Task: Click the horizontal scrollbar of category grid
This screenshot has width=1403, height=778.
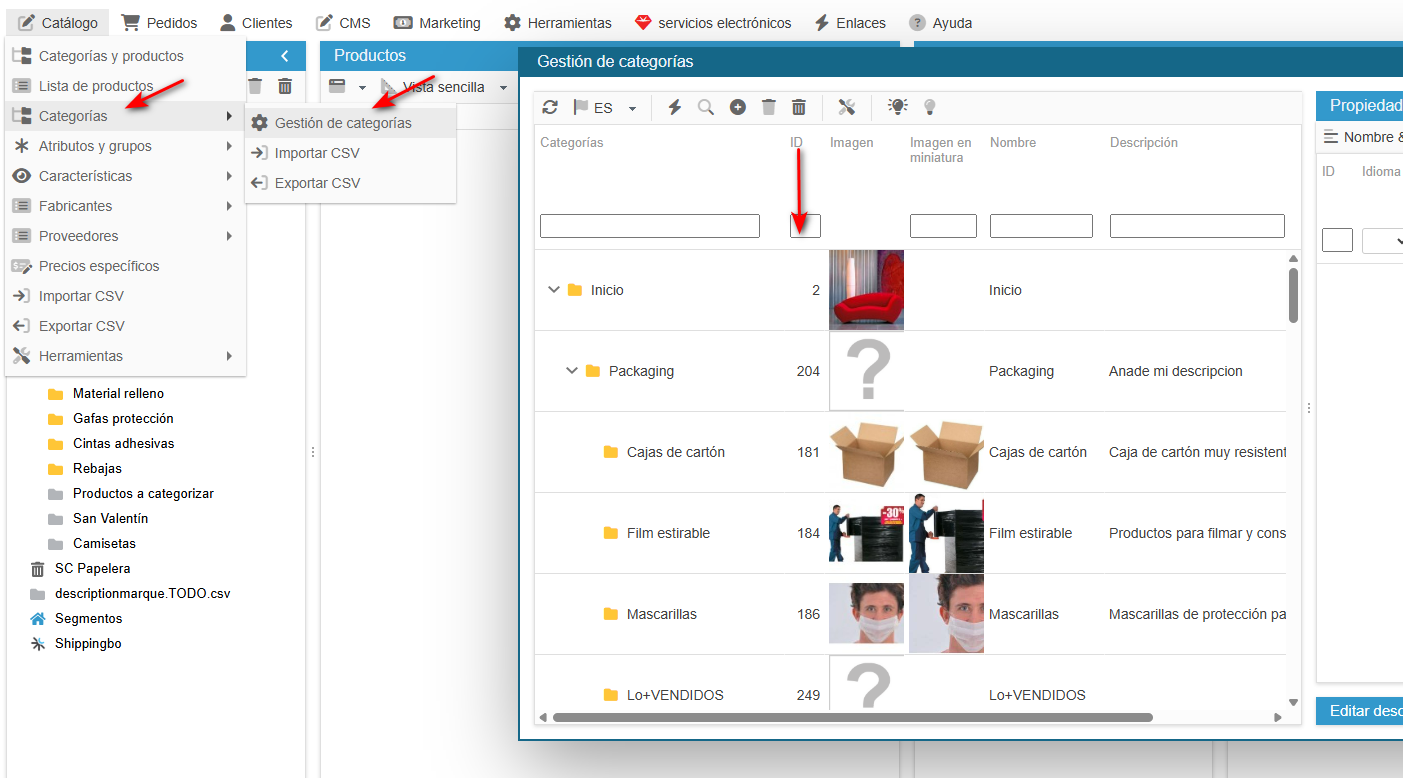Action: pyautogui.click(x=852, y=717)
